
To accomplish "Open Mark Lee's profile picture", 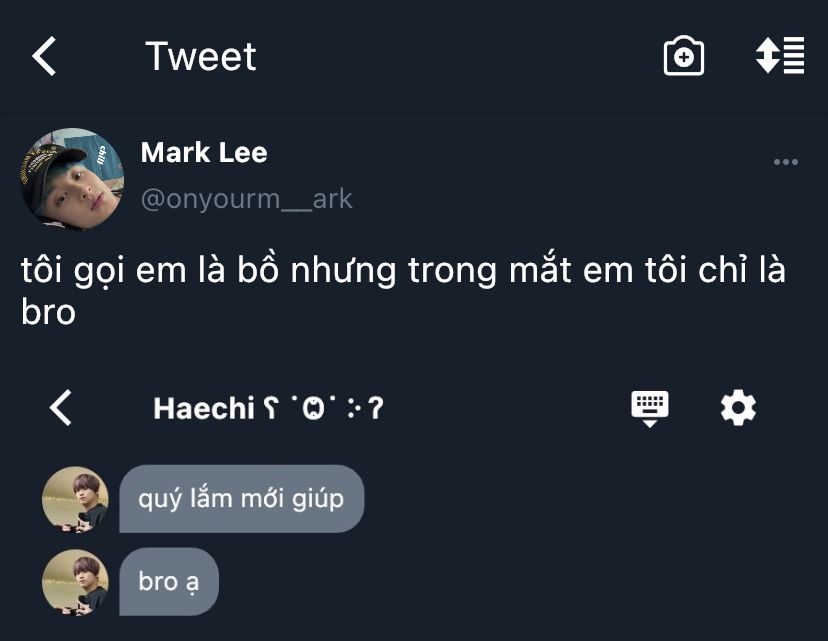I will 72,180.
